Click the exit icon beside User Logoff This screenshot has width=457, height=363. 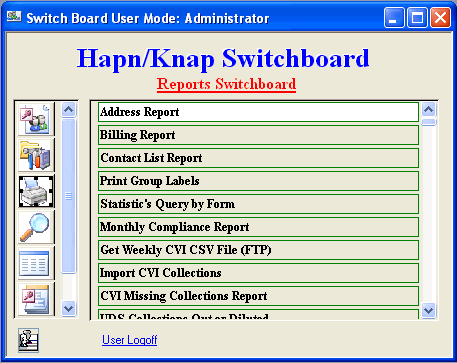(x=28, y=340)
